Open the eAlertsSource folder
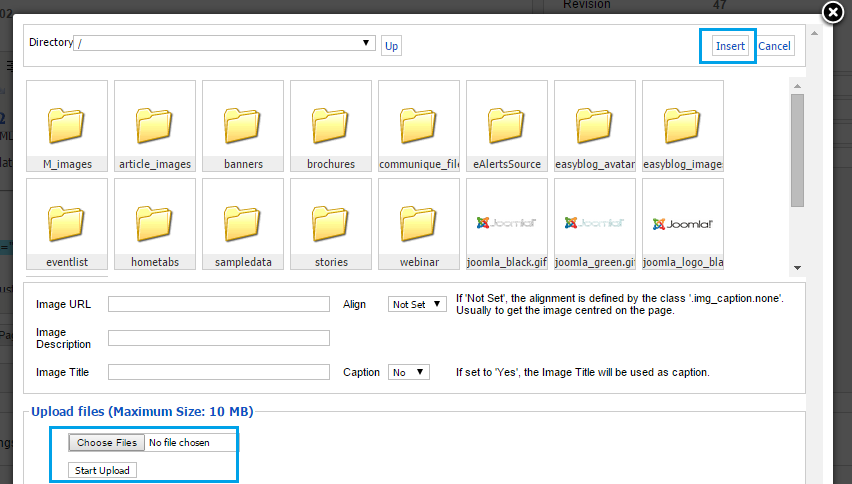The width and height of the screenshot is (852, 484). click(507, 126)
